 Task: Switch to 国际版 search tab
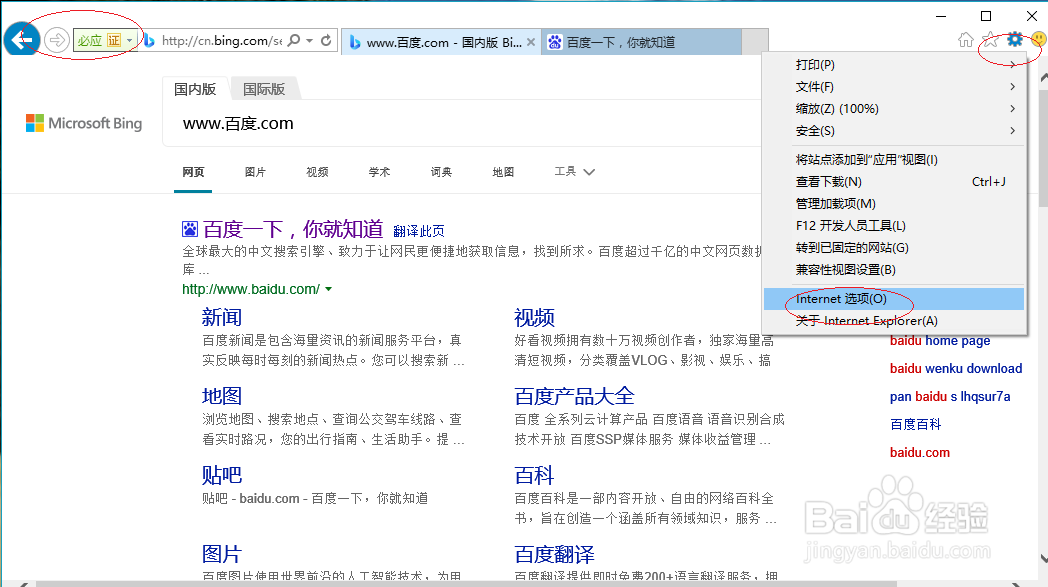pos(264,89)
